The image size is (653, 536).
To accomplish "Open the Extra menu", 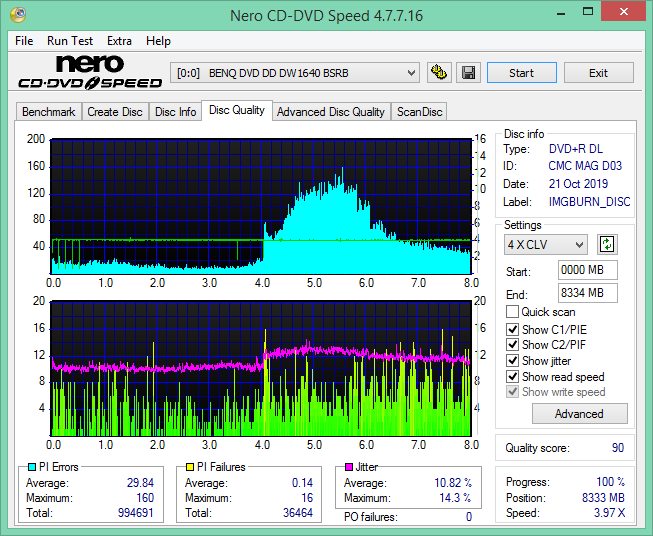I will tap(119, 41).
